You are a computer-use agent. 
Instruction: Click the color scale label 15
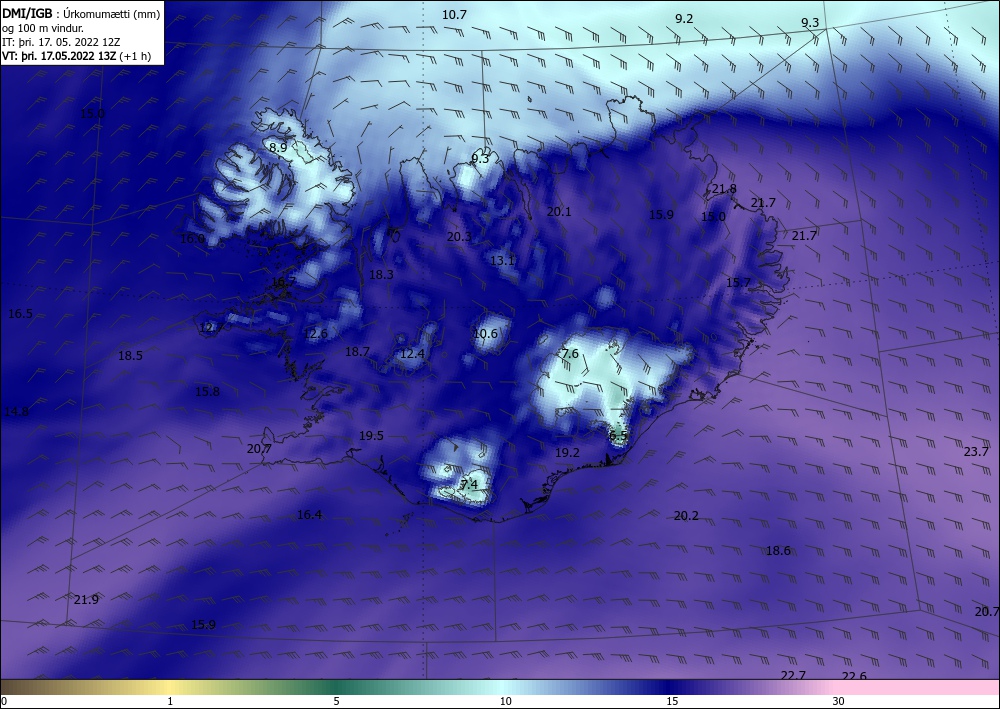(x=672, y=701)
